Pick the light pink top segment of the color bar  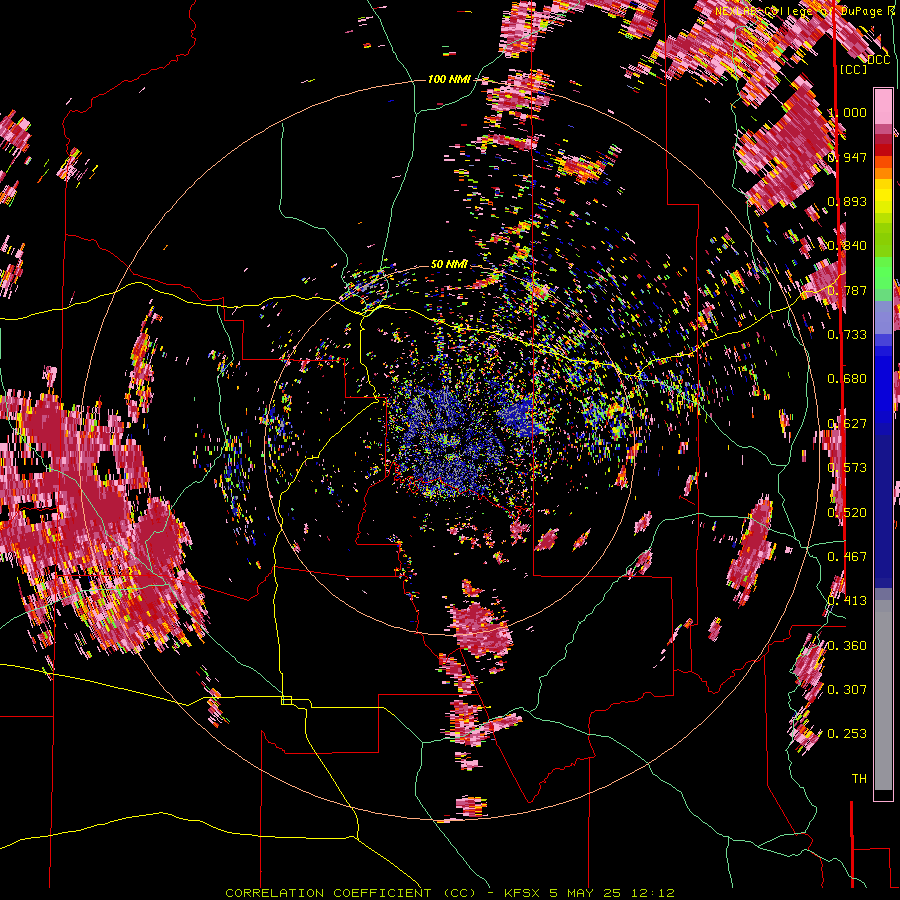click(883, 106)
